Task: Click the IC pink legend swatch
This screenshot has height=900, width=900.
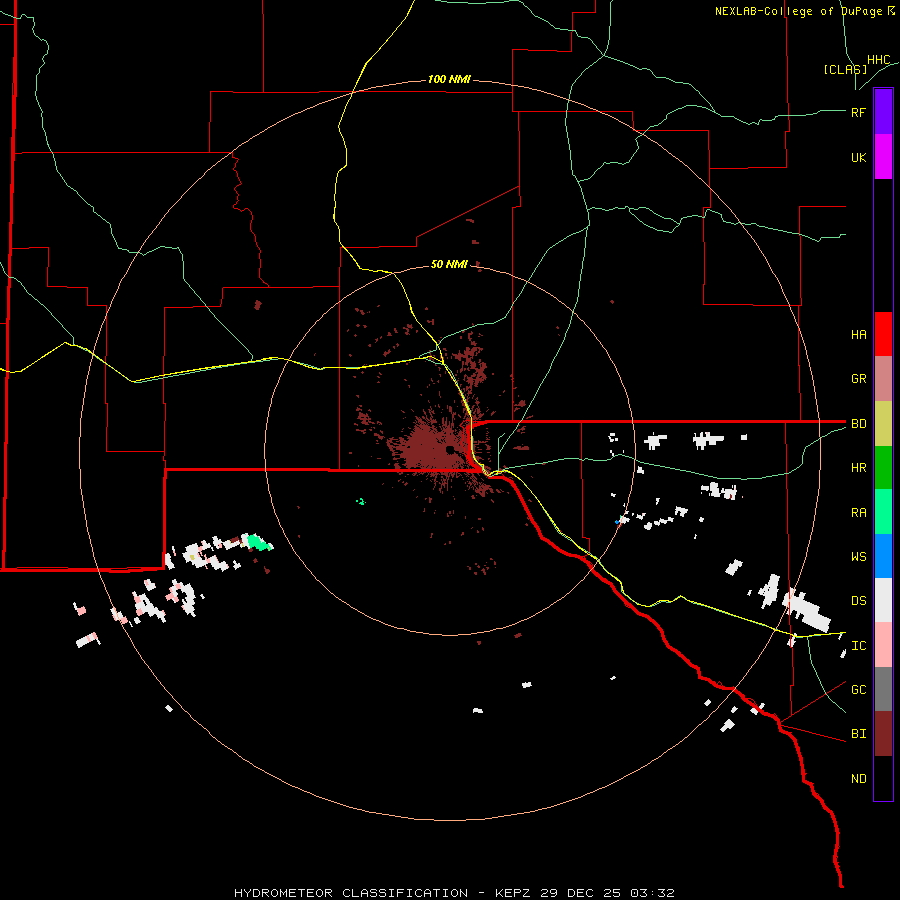Action: pos(883,645)
